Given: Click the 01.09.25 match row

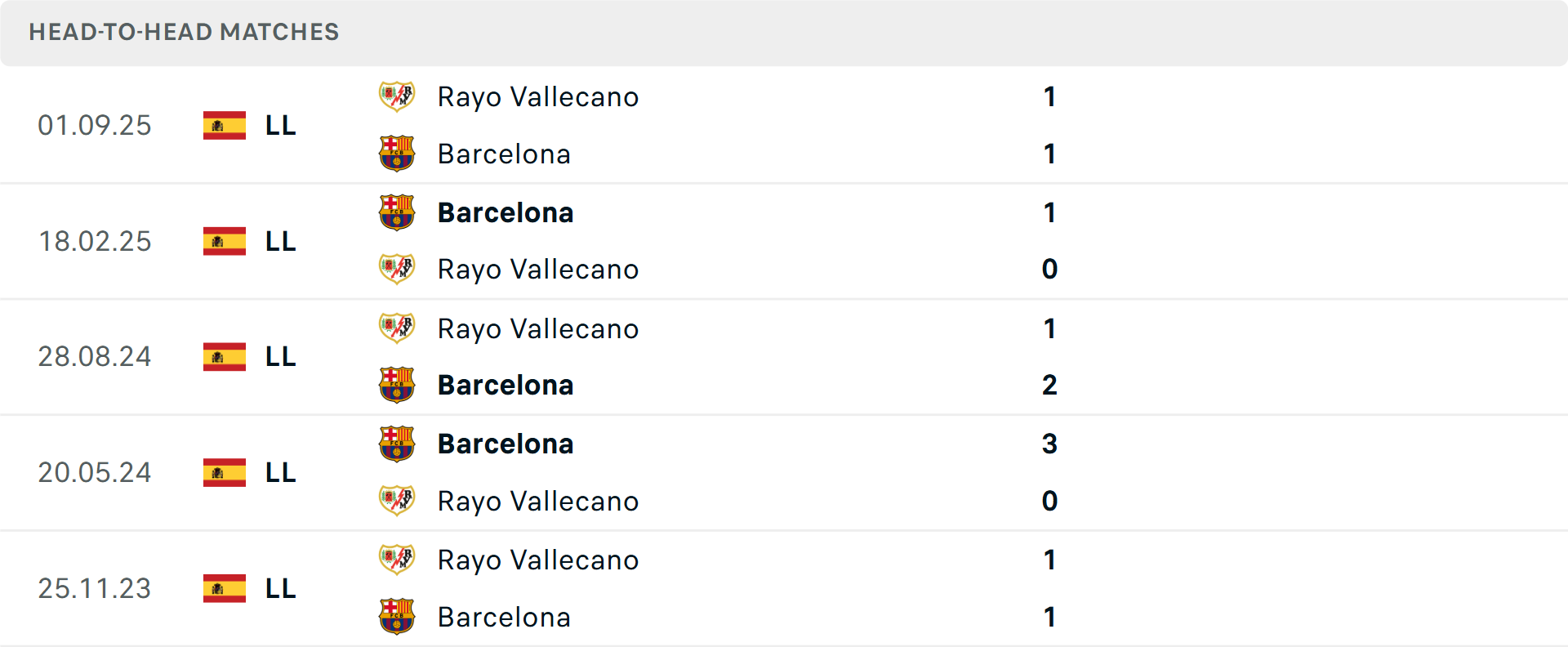Looking at the screenshot, I should (x=784, y=125).
